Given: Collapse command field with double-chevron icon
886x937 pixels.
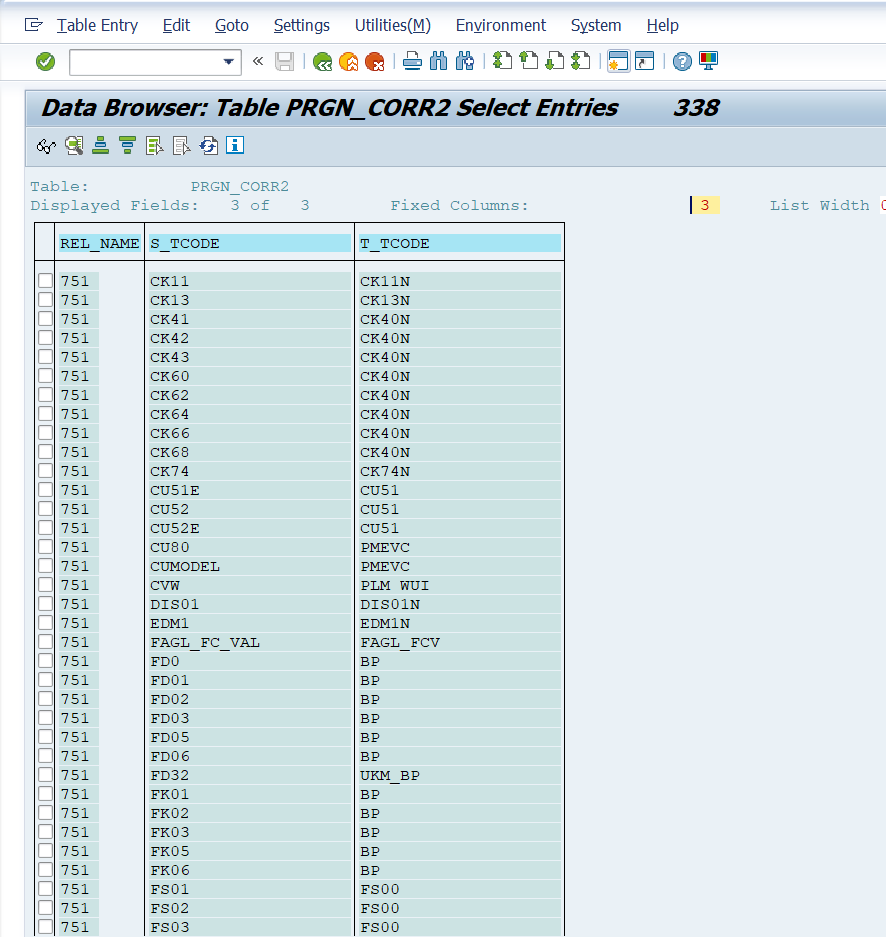Looking at the screenshot, I should (258, 61).
